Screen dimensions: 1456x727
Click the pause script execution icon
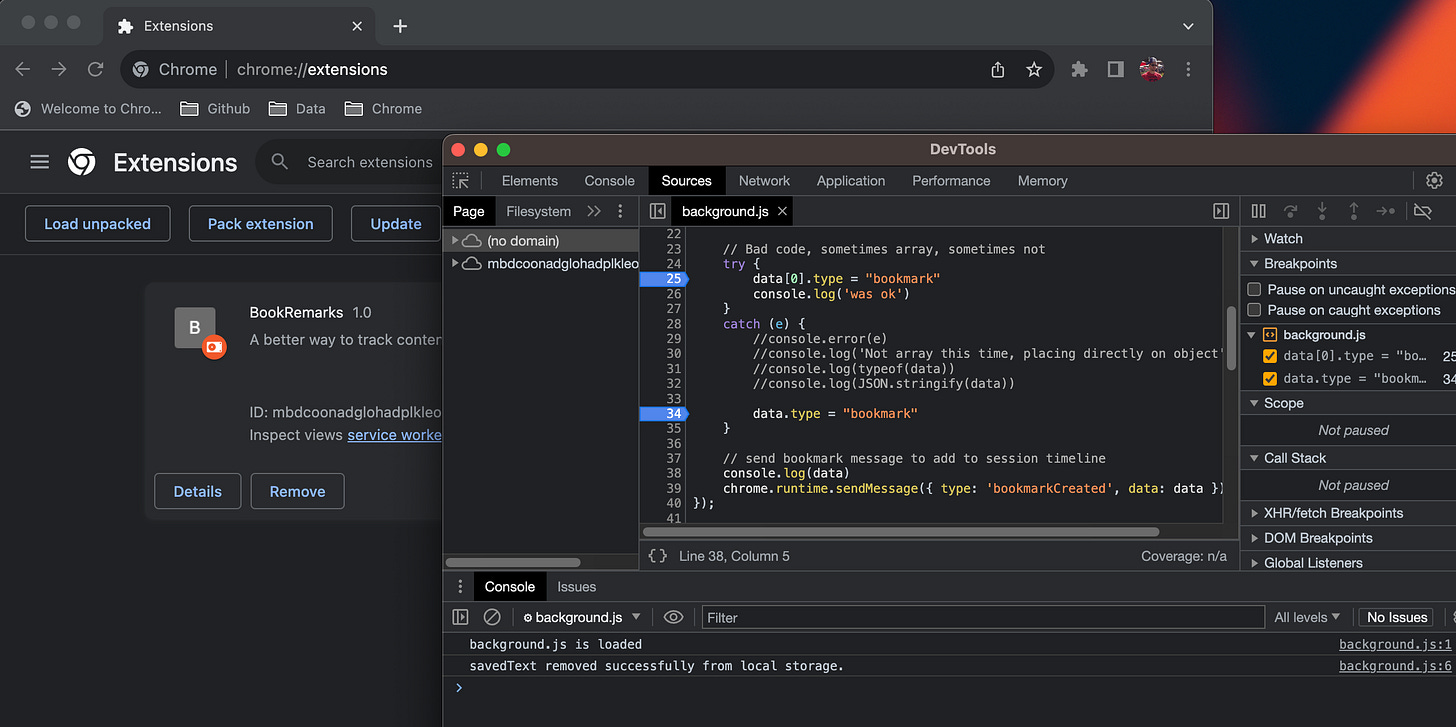pos(1259,211)
